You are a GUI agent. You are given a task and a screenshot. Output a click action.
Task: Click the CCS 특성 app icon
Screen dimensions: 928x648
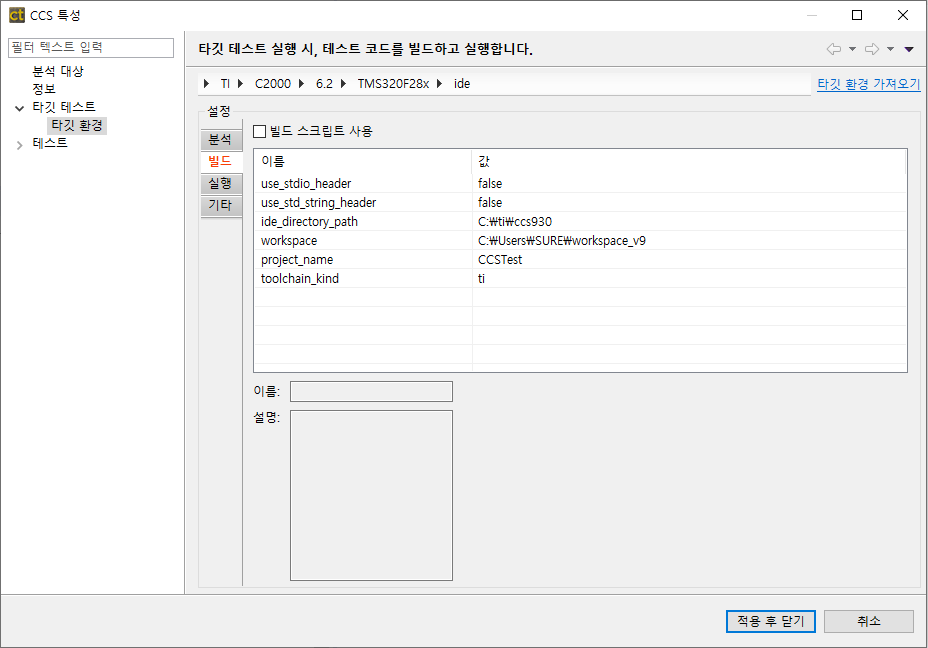[17, 15]
